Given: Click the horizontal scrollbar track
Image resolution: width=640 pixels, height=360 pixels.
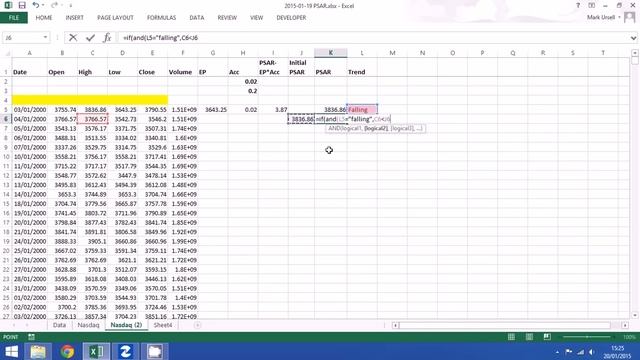Looking at the screenshot, I should [504, 325].
